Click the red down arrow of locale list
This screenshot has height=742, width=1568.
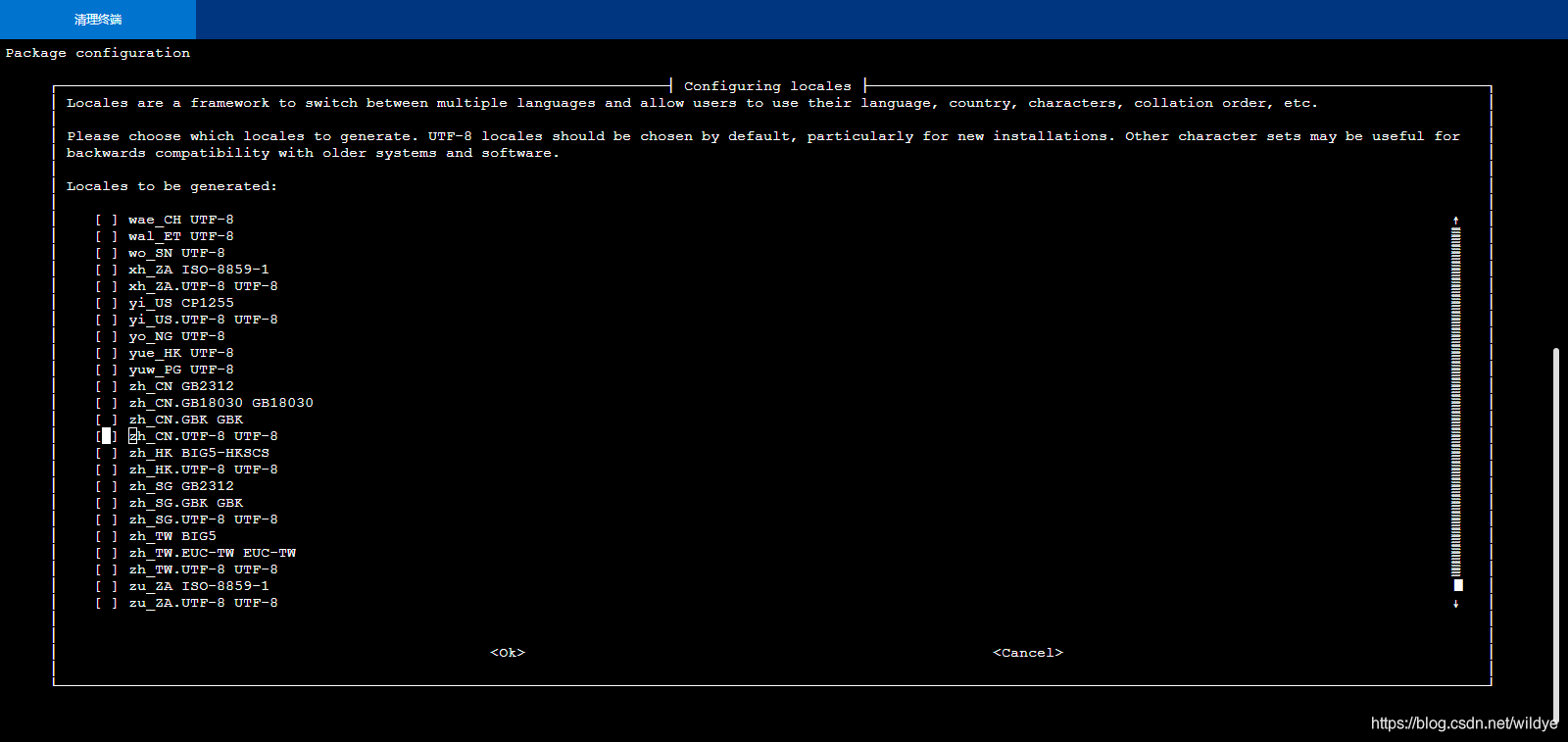tap(1456, 604)
